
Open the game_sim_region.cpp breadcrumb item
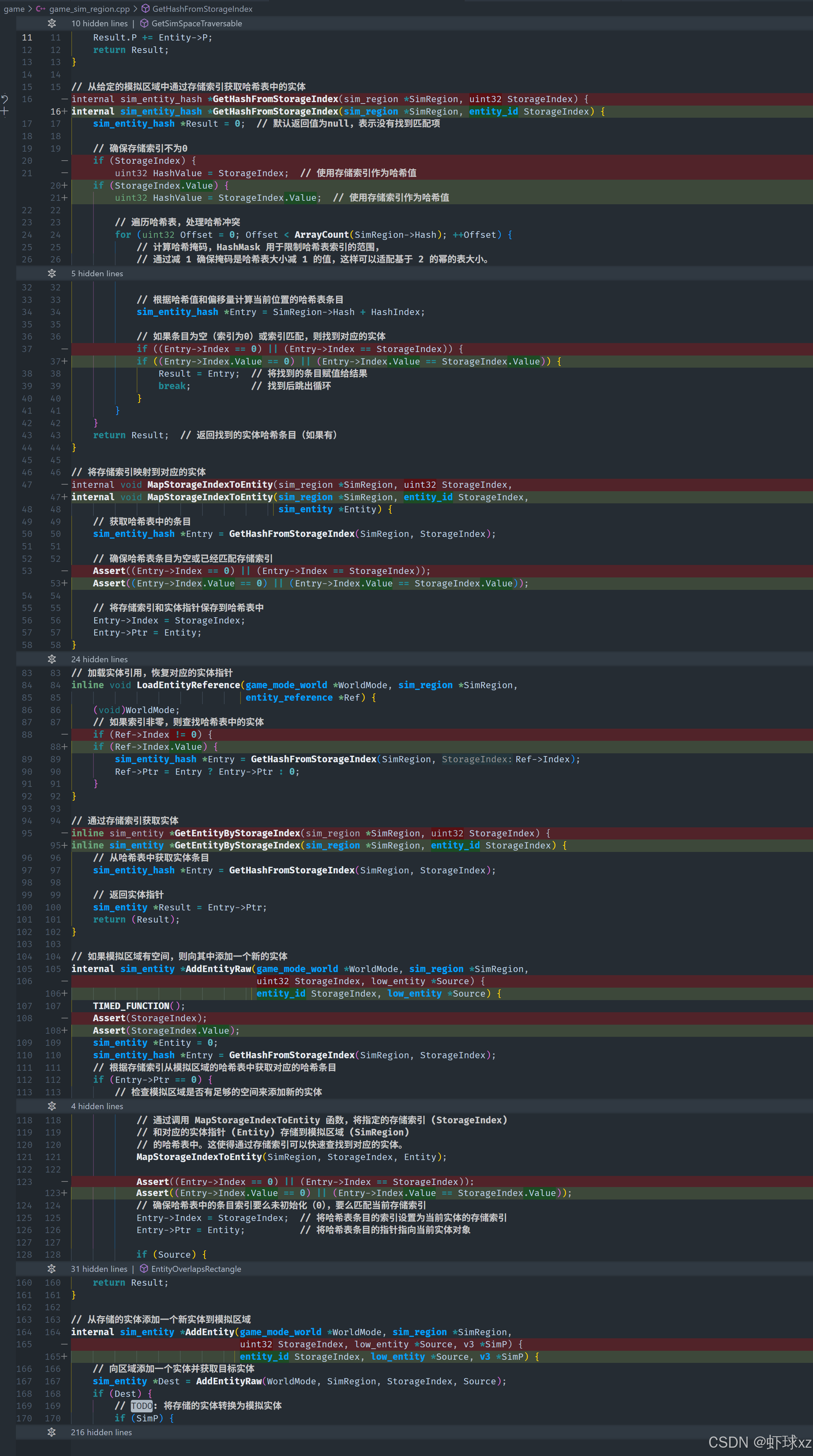(89, 8)
